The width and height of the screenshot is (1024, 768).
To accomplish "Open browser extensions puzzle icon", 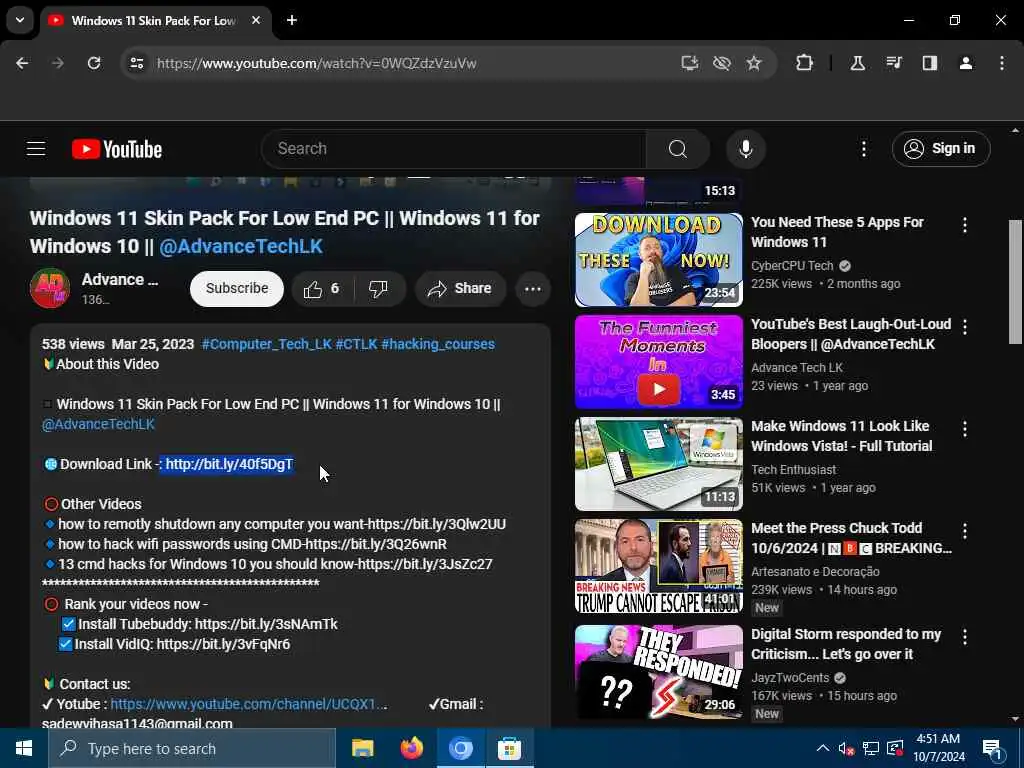I will point(805,63).
